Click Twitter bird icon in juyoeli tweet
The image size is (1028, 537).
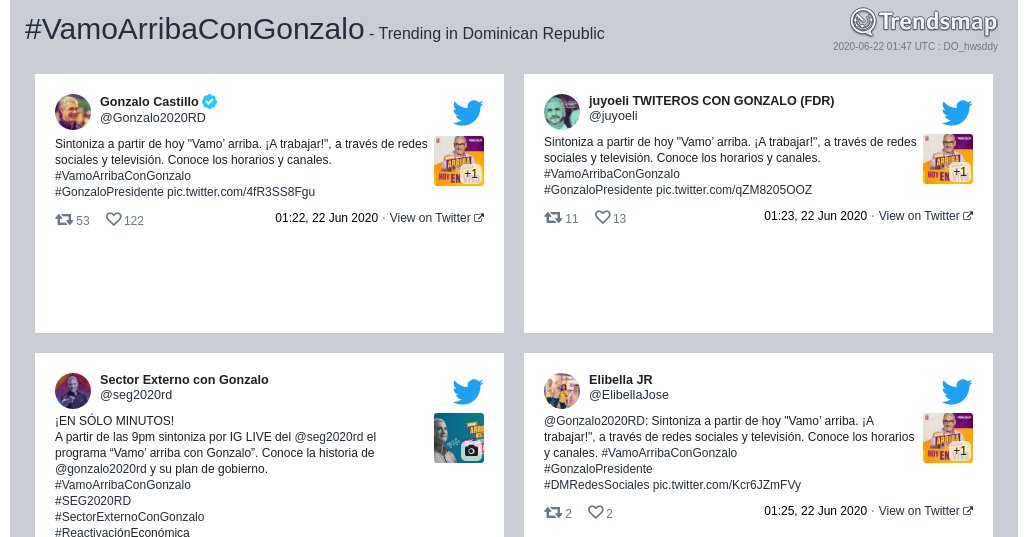(957, 112)
